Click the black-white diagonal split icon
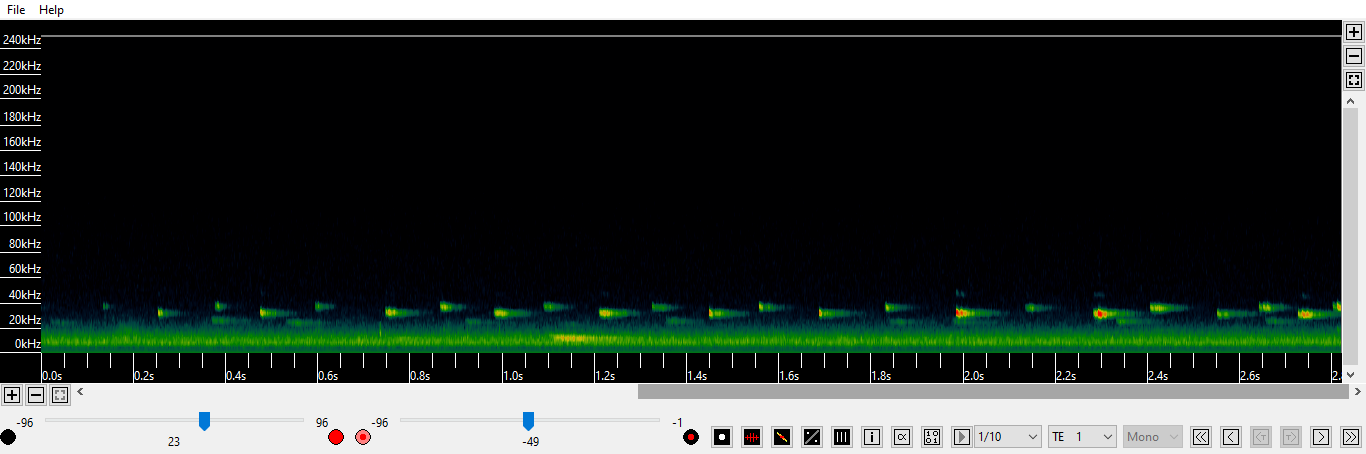Viewport: 1366px width, 454px height. [812, 437]
